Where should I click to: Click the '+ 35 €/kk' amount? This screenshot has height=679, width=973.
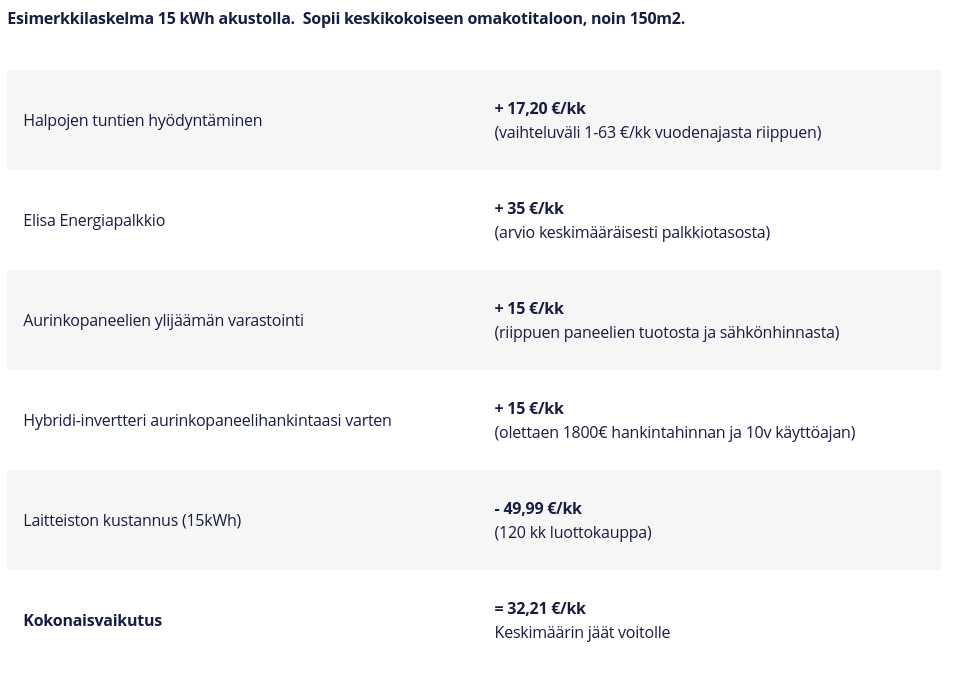[528, 208]
